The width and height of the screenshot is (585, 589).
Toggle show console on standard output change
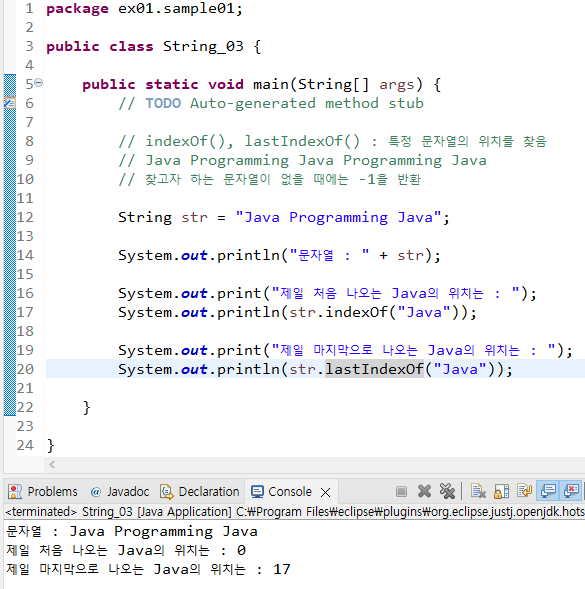click(x=548, y=491)
